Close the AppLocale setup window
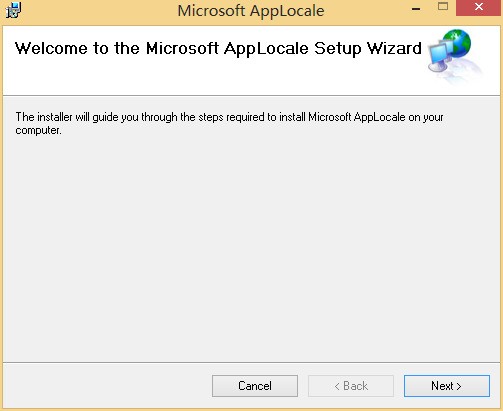 point(479,7)
